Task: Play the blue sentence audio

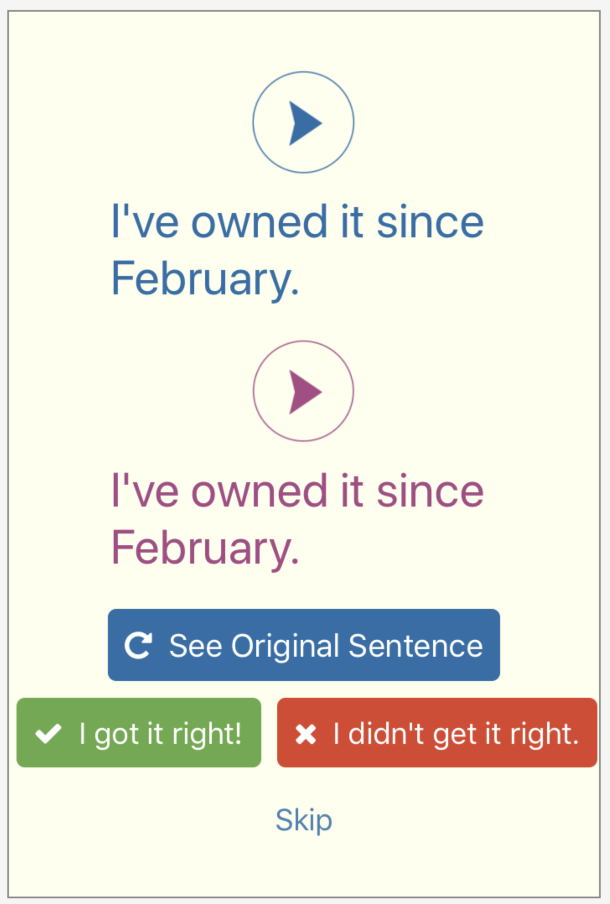Action: pos(303,124)
